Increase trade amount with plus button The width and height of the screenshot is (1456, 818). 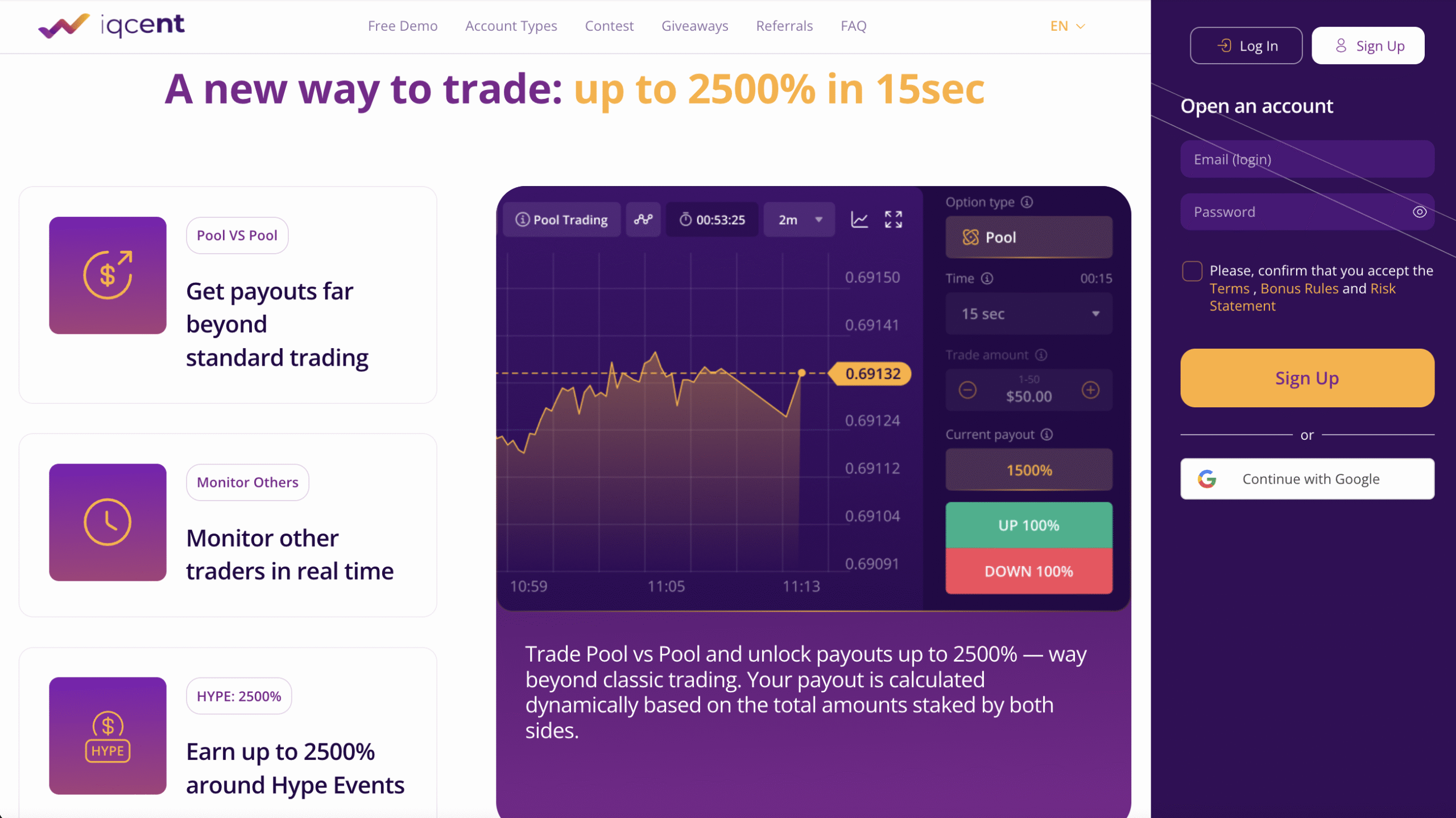point(1090,390)
